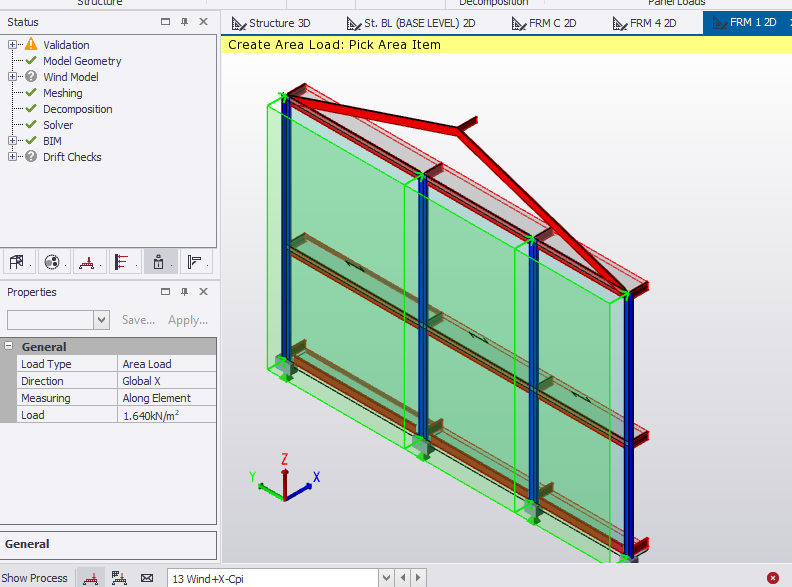
Task: Select the wind wall loads icon
Action: [x=122, y=262]
